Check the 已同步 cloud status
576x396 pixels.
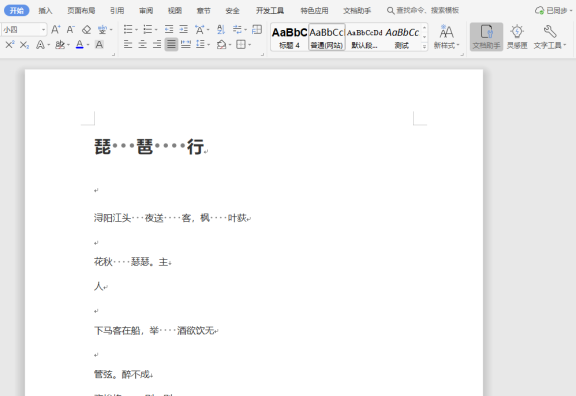click(x=553, y=11)
